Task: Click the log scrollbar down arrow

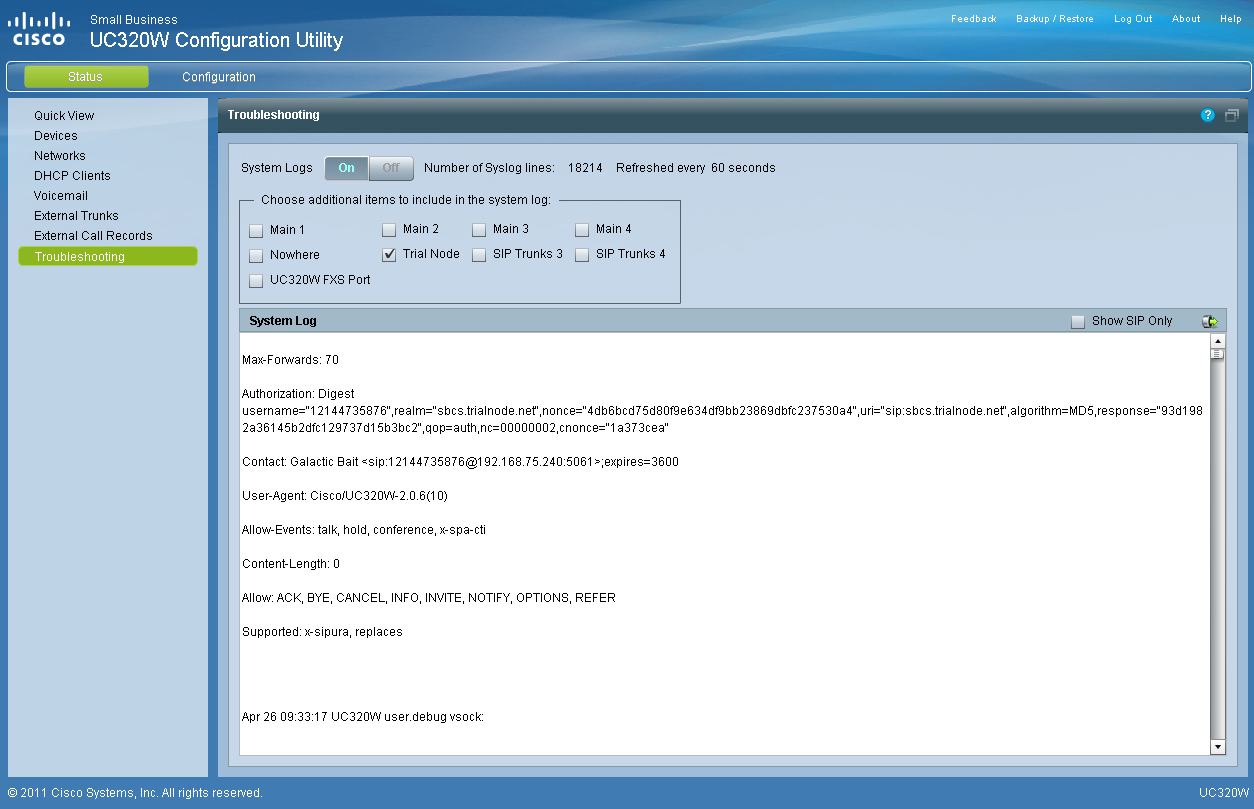Action: click(x=1217, y=747)
